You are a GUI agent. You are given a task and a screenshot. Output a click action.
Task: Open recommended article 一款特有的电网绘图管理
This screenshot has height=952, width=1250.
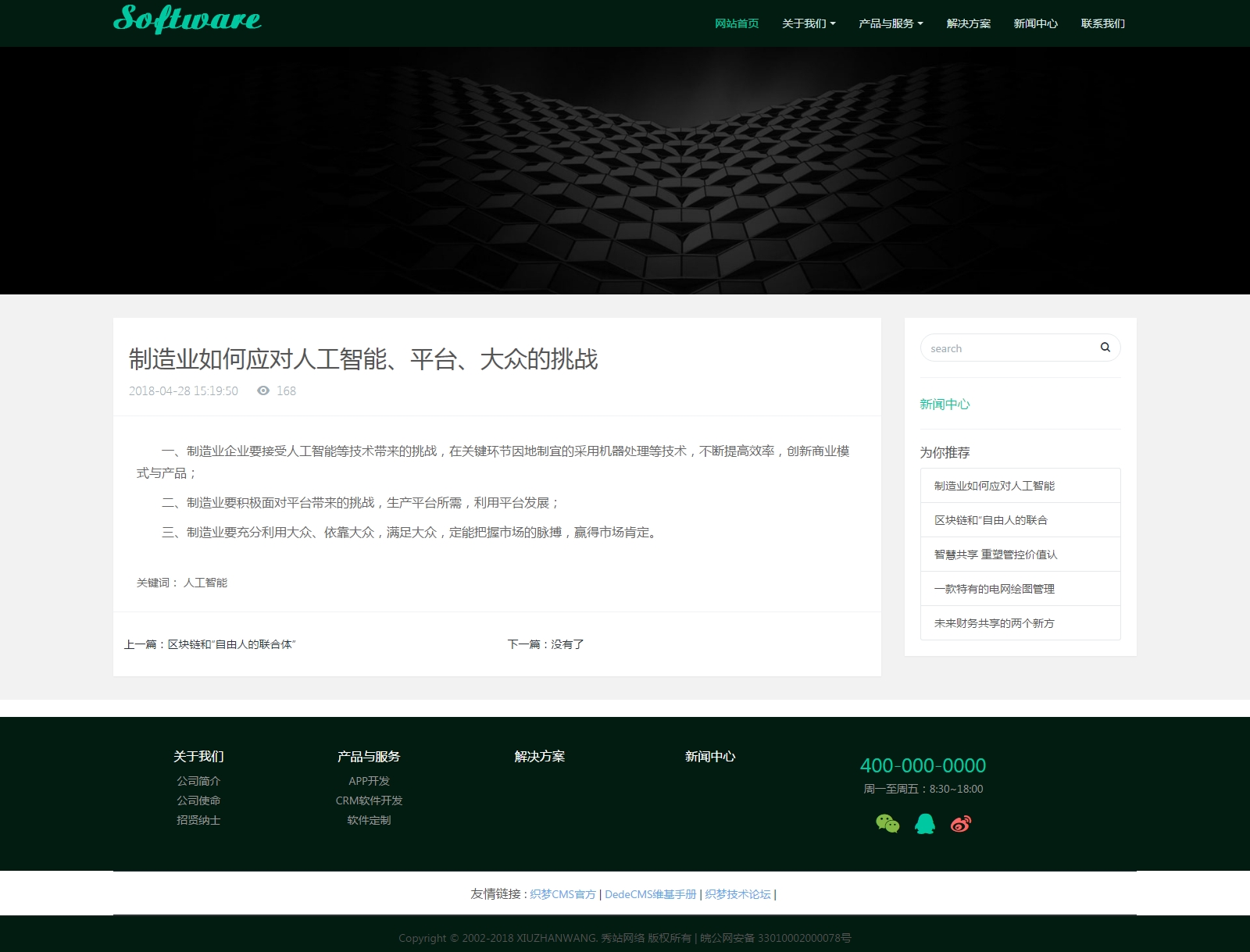tap(994, 589)
